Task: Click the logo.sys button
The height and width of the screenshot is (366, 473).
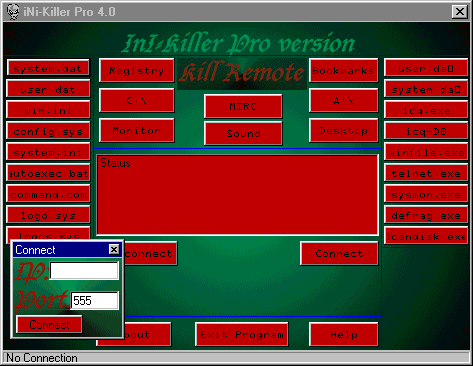Action: pyautogui.click(x=48, y=215)
